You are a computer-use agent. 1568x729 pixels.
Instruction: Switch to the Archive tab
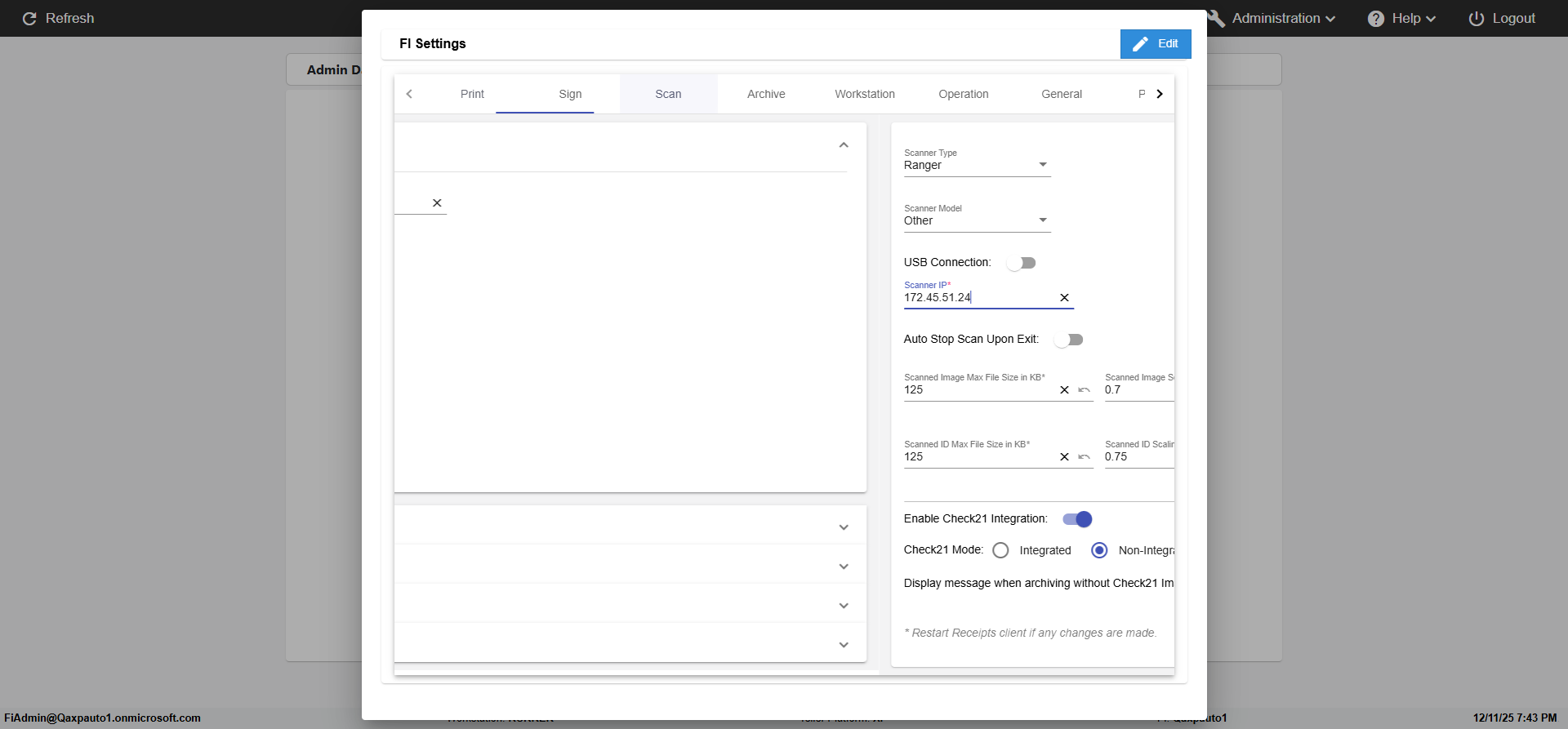766,94
